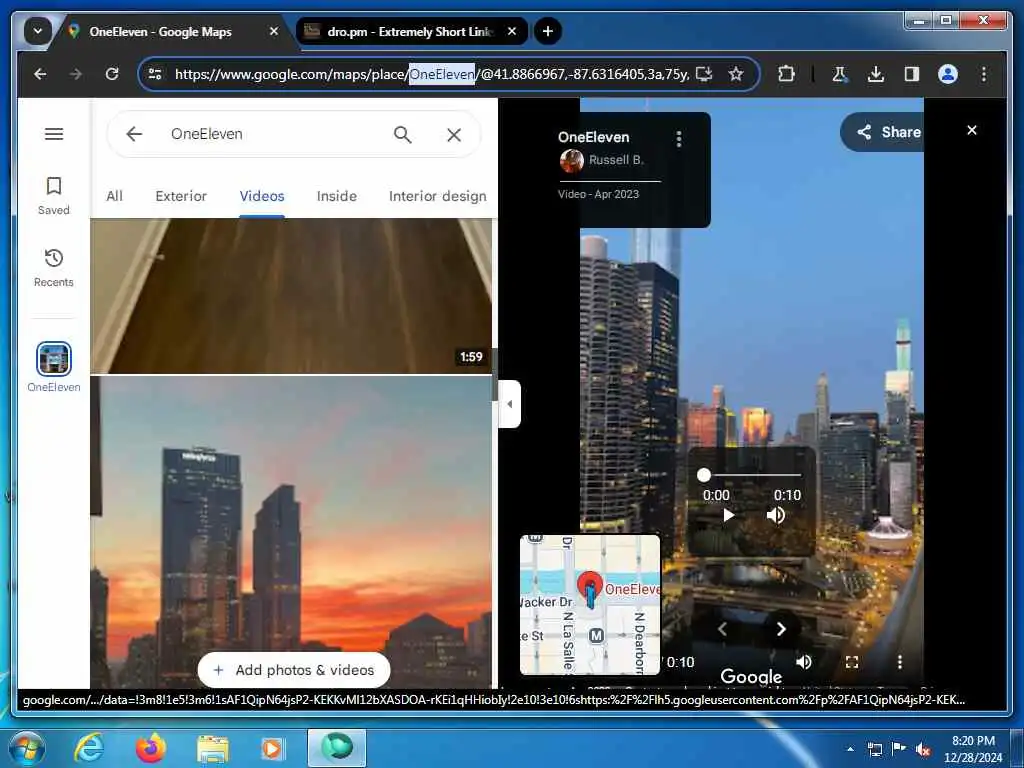Mute volume in overlay controls

coord(775,515)
